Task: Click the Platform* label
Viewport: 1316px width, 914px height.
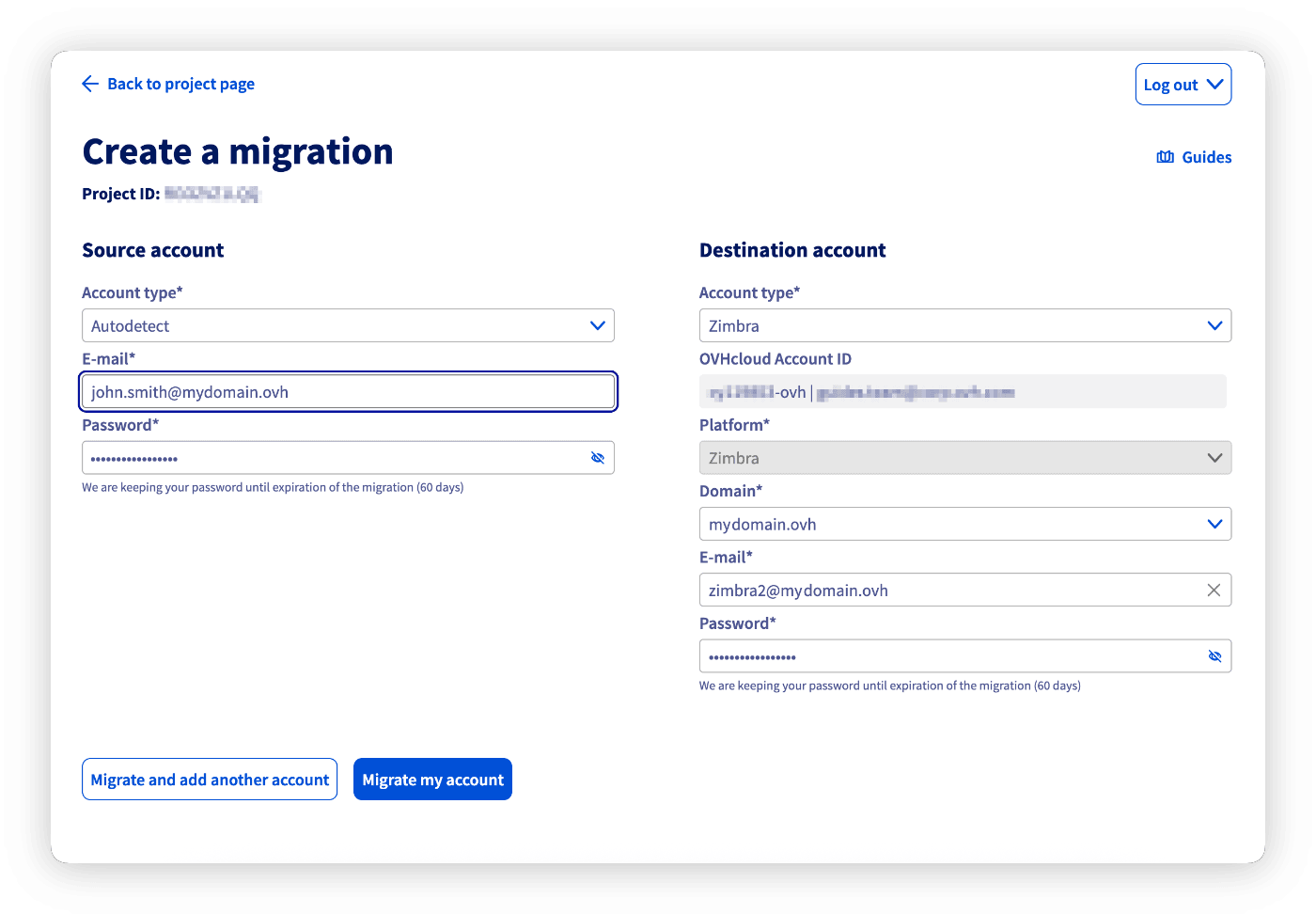Action: tap(734, 425)
